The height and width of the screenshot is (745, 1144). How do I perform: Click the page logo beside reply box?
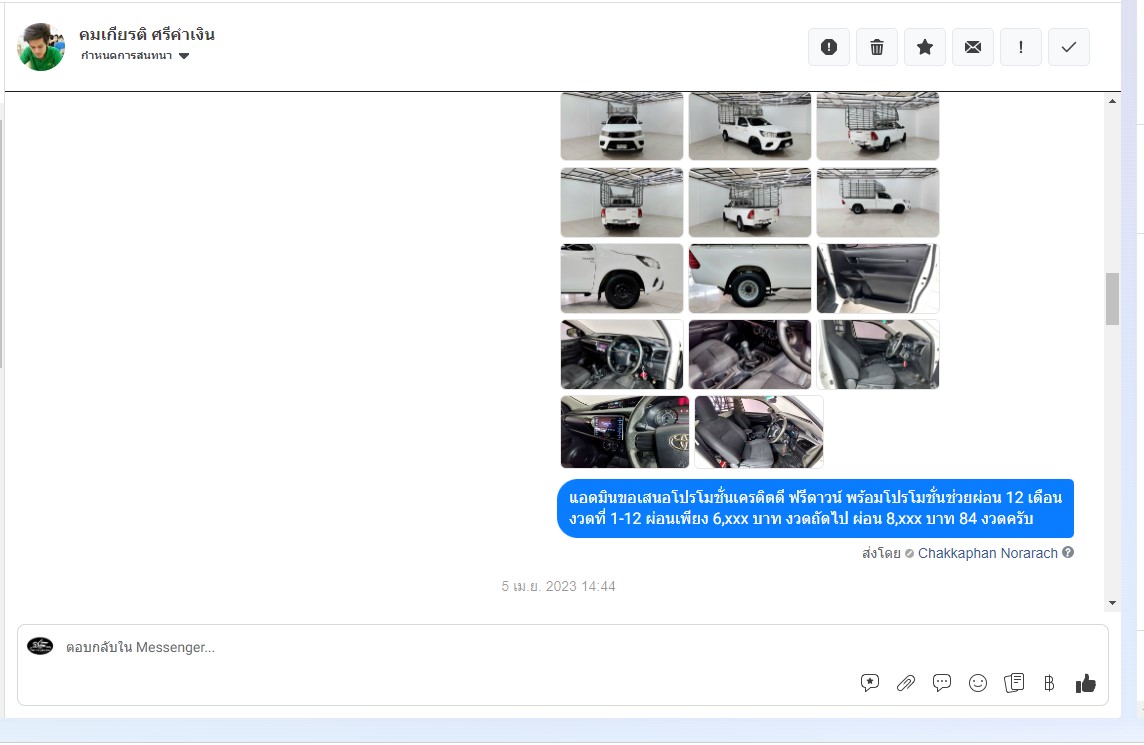(40, 646)
